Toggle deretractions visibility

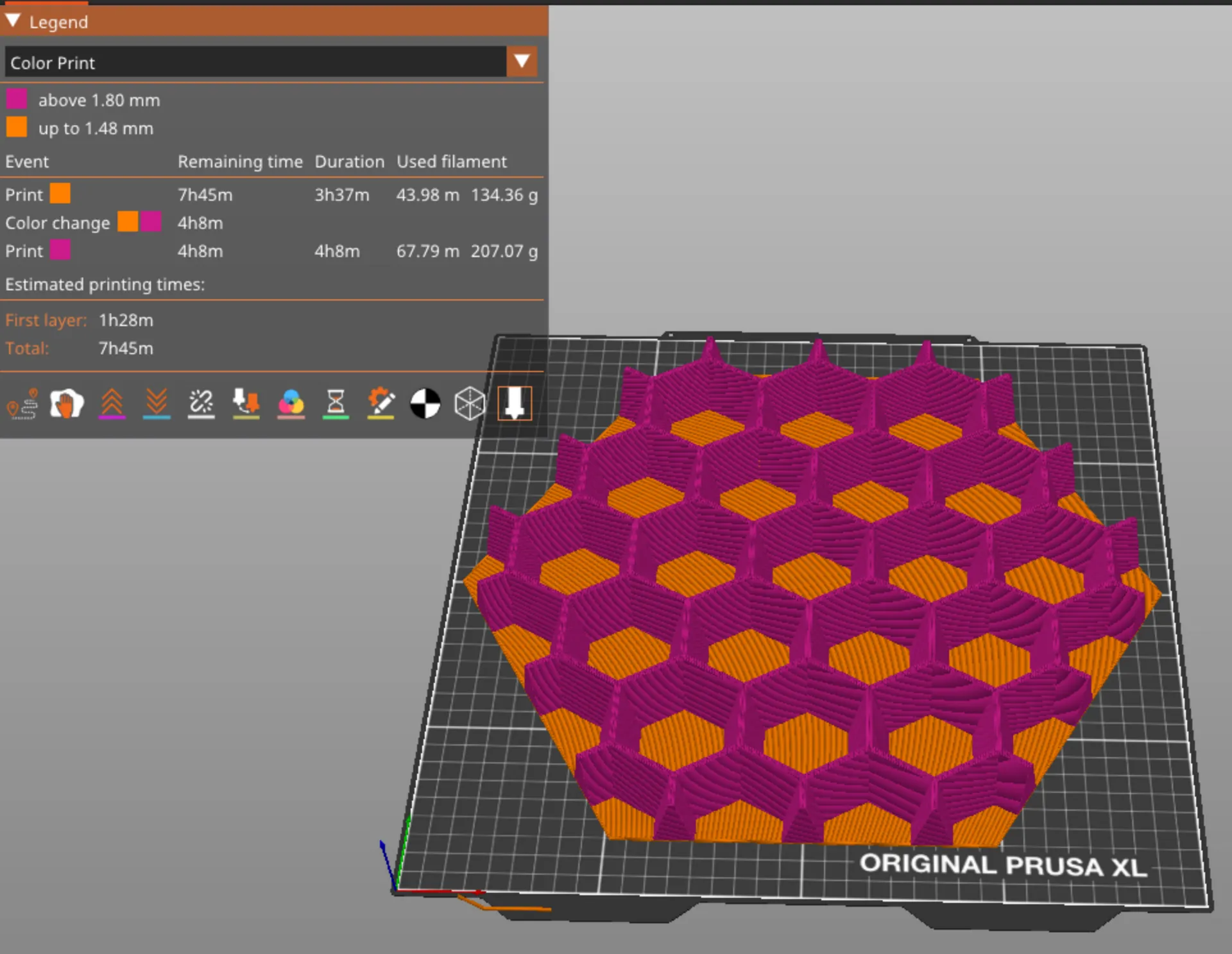(157, 403)
